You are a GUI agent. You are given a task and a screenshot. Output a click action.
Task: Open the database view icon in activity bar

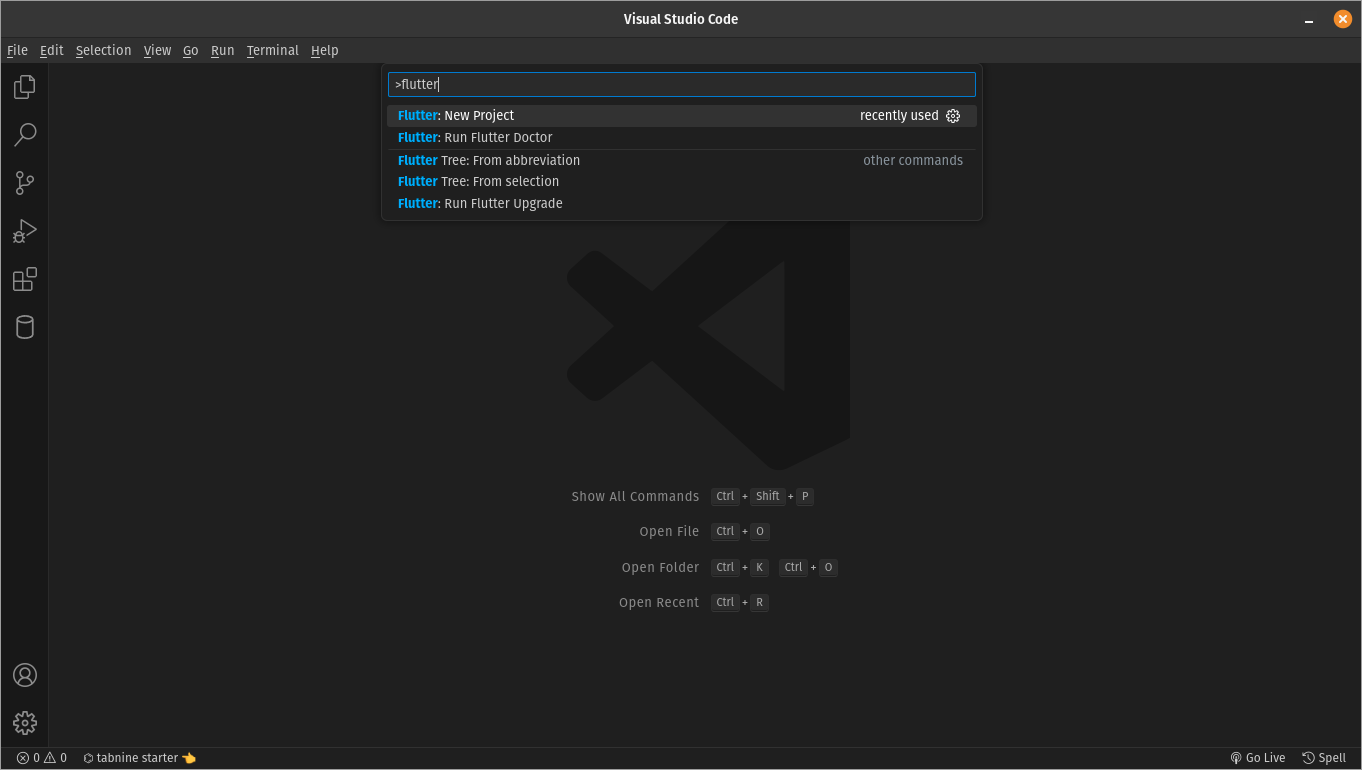point(25,327)
